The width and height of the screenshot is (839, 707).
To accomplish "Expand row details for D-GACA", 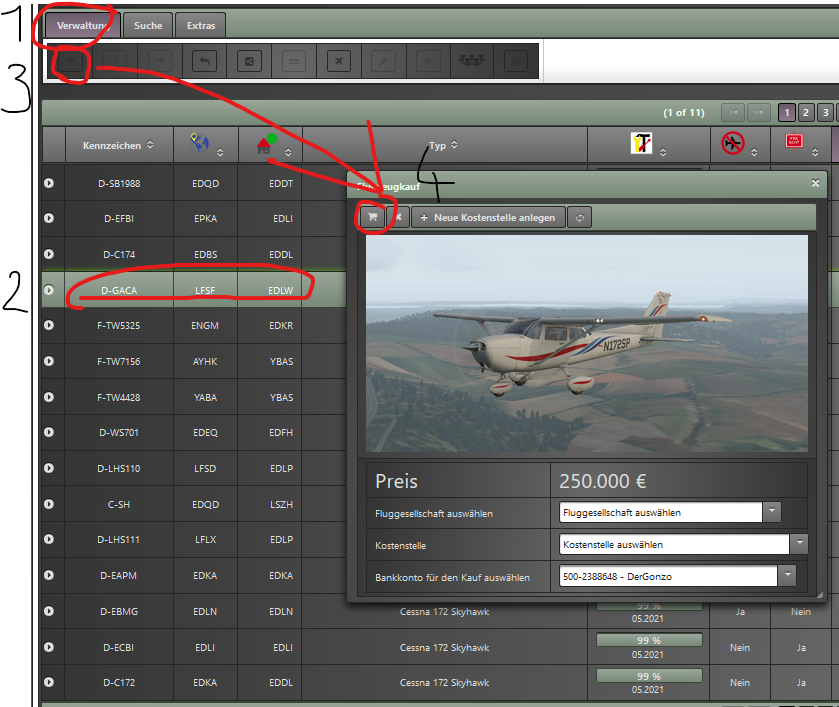I will pos(49,291).
